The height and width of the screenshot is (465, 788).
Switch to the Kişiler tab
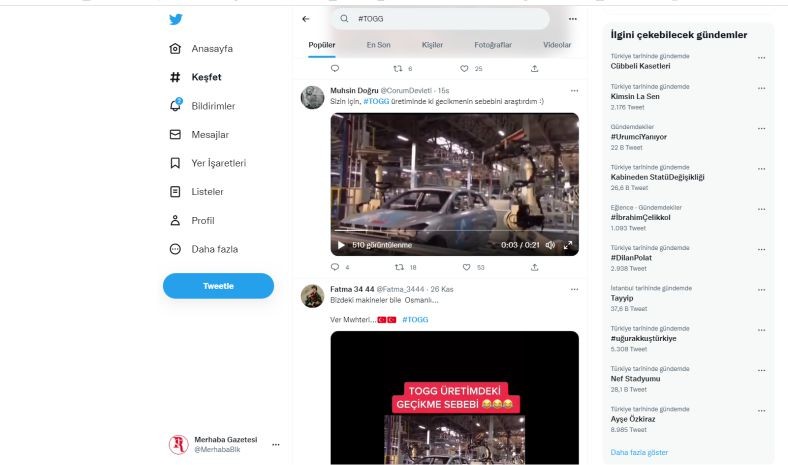[x=432, y=45]
